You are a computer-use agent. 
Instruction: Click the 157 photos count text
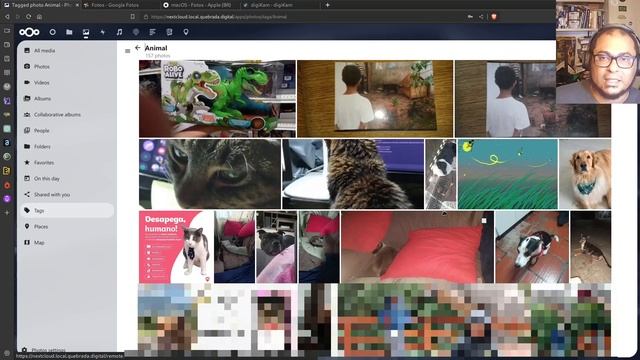click(x=158, y=56)
